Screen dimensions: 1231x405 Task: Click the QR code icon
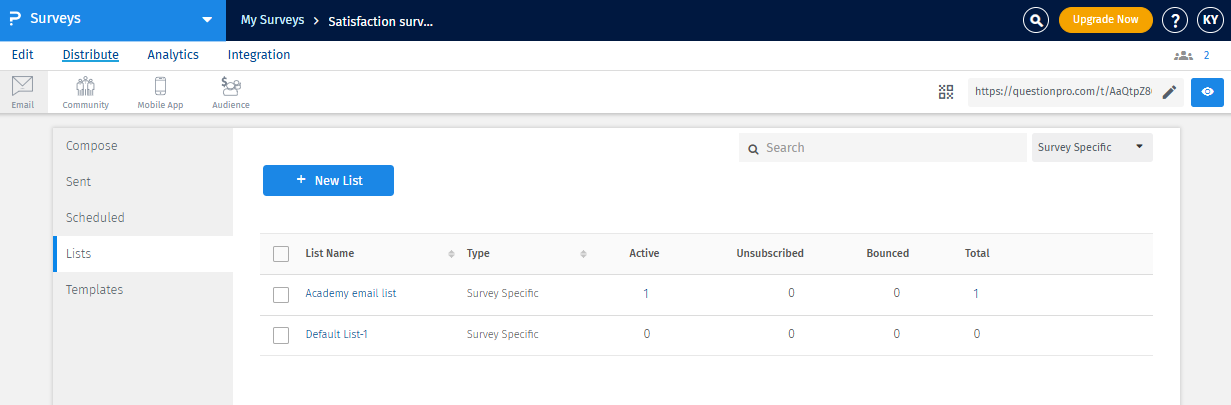click(x=946, y=92)
